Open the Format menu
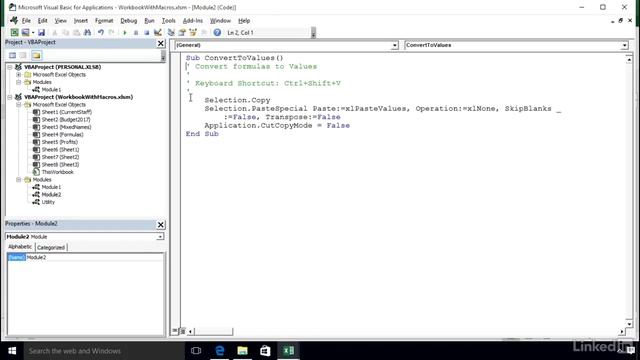640x360 pixels. click(x=104, y=20)
